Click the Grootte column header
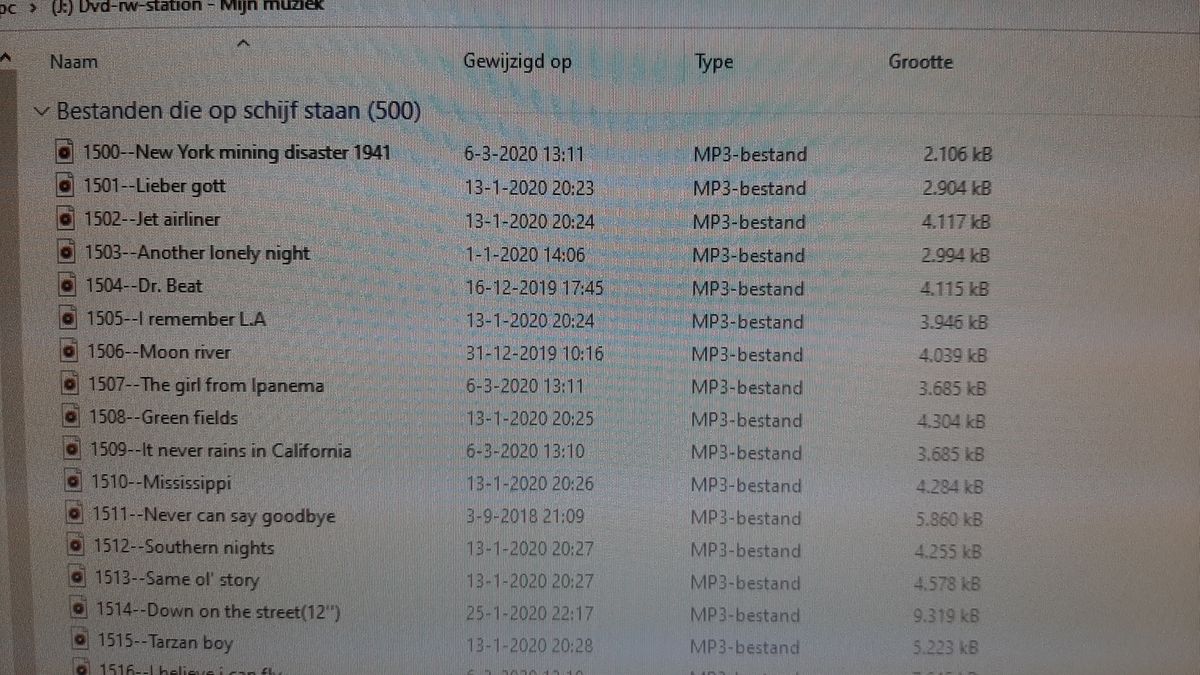1200x675 pixels. (920, 62)
